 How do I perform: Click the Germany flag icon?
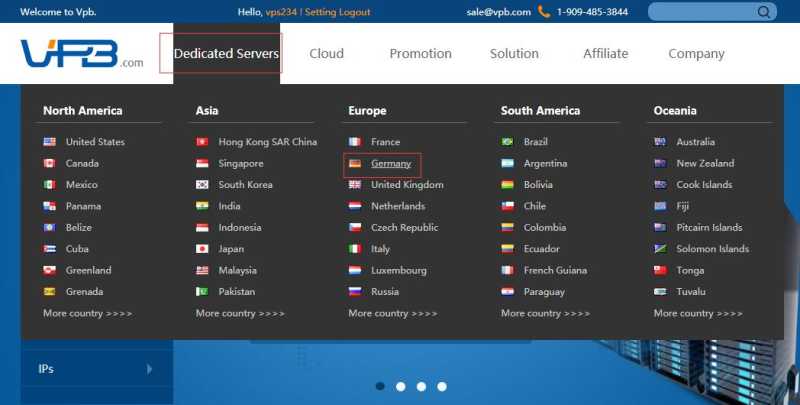355,163
